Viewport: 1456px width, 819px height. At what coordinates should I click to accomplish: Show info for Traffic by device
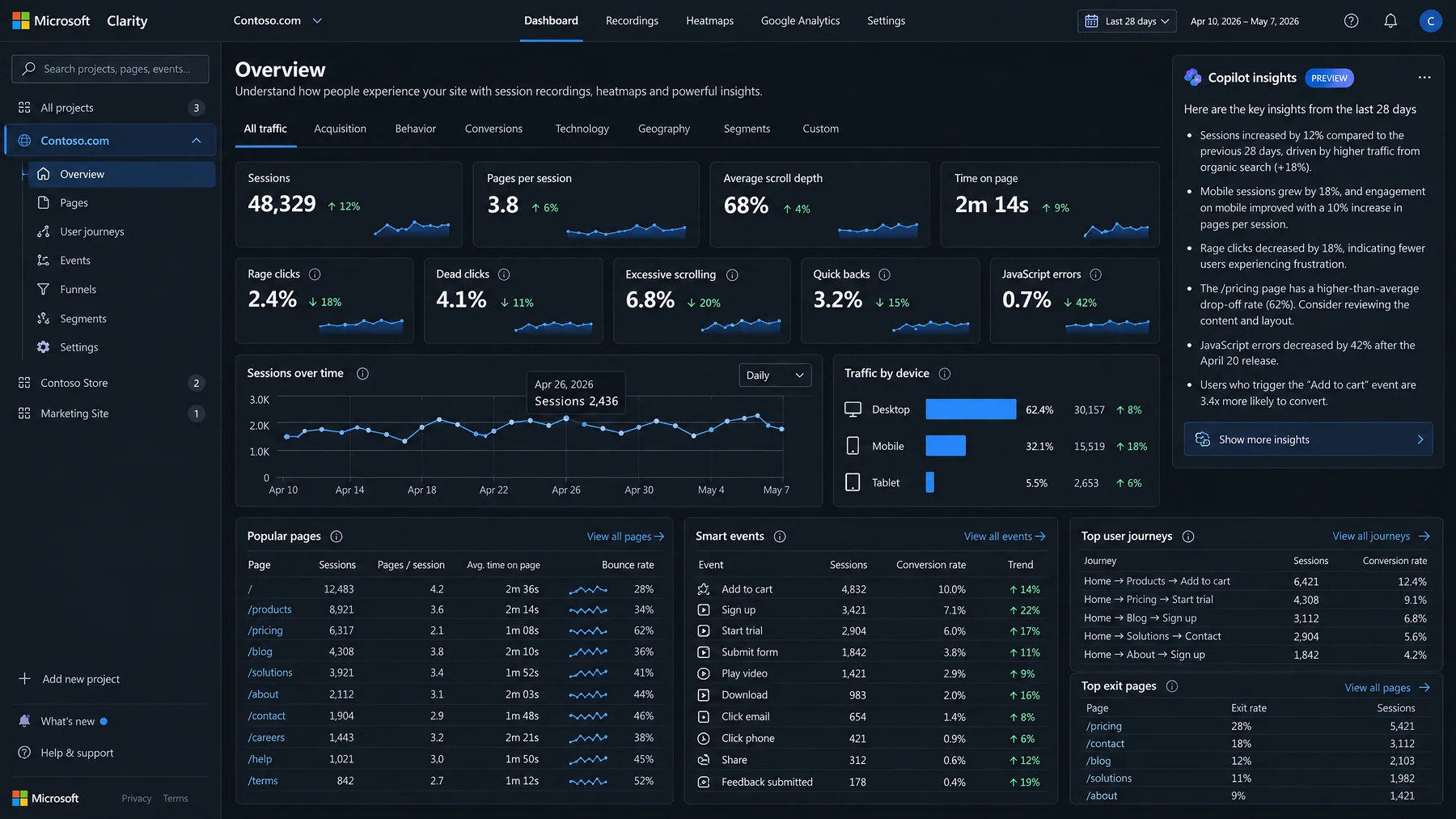(944, 374)
